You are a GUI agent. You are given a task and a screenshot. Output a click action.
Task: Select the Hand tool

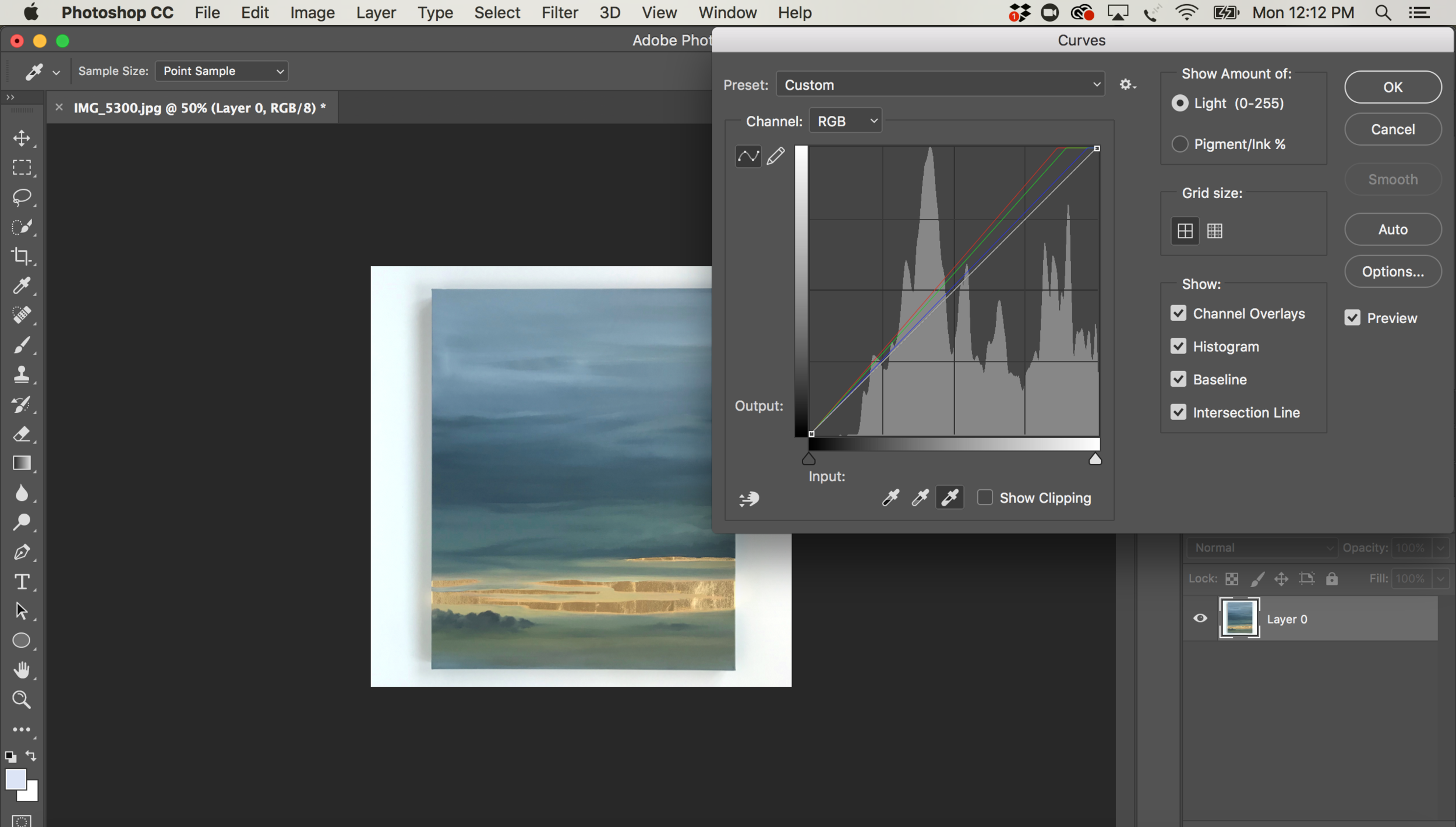(22, 670)
